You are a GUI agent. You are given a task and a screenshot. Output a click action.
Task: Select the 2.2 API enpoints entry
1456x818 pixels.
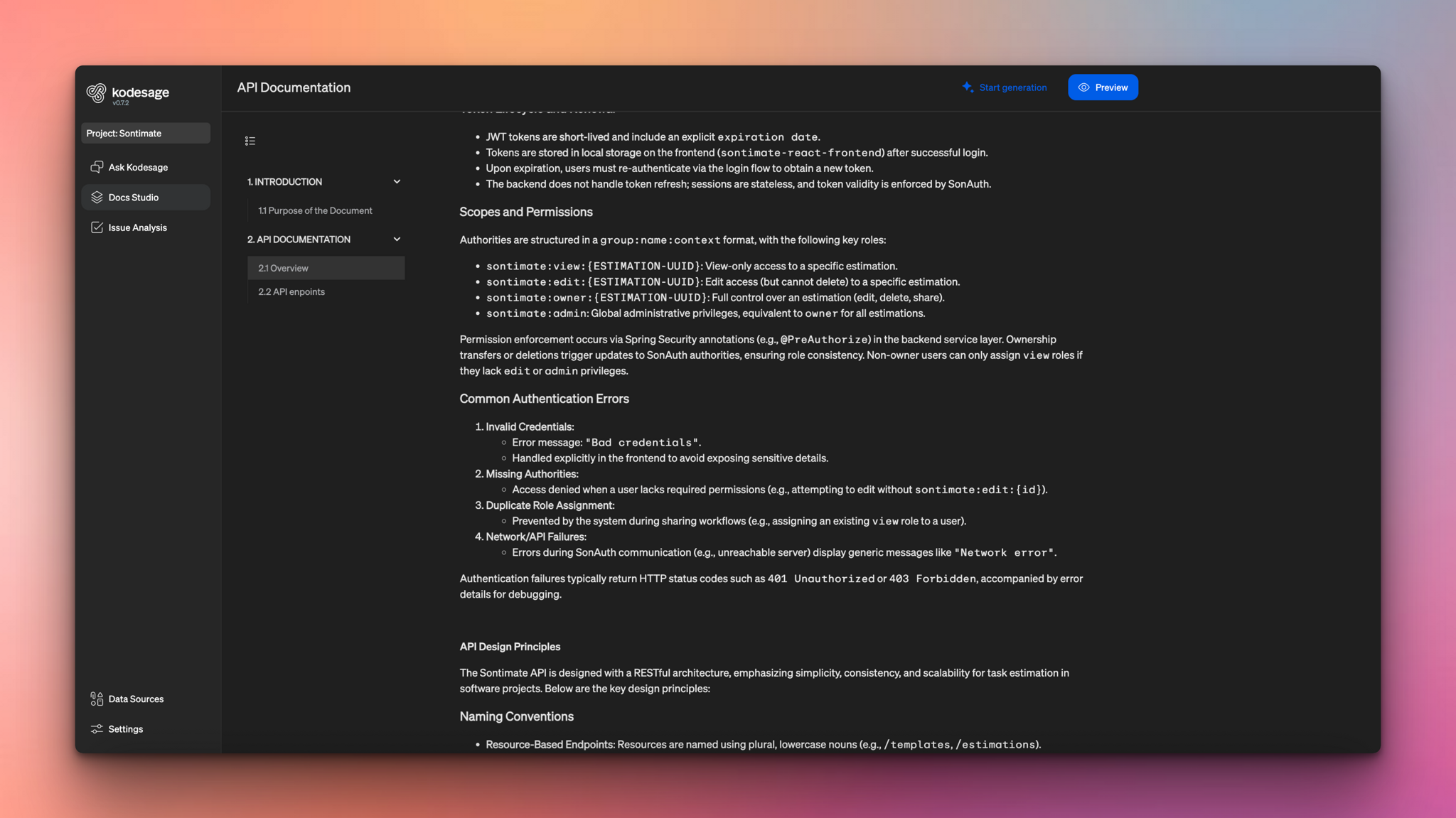coord(291,291)
